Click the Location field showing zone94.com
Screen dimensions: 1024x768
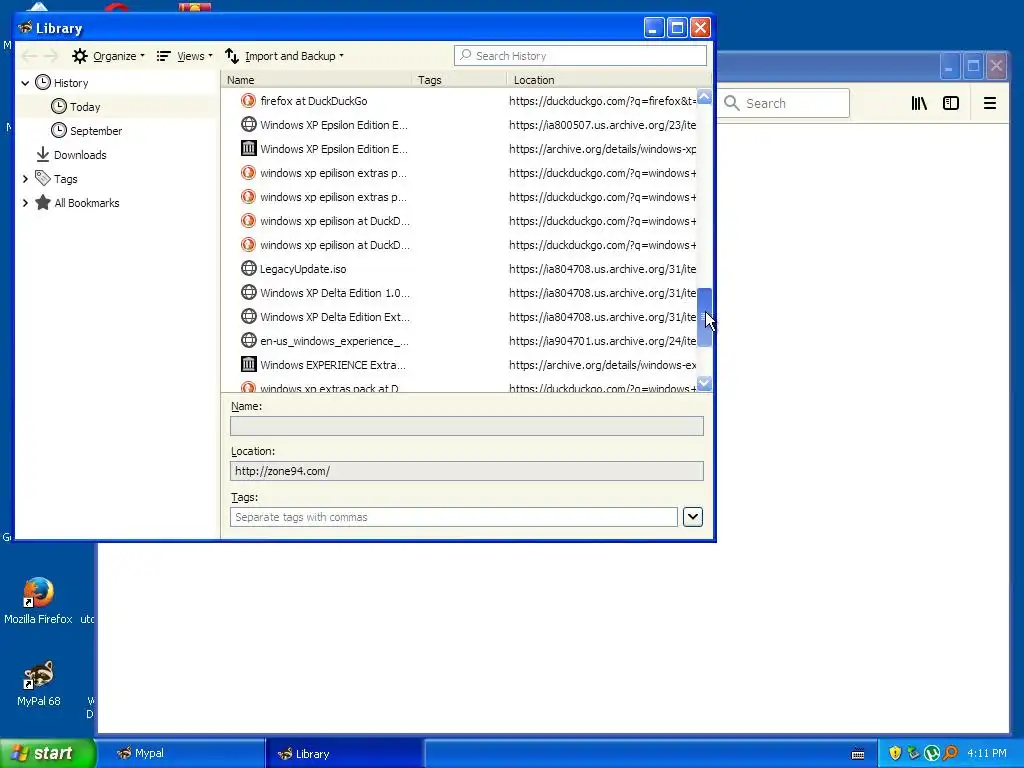(466, 471)
